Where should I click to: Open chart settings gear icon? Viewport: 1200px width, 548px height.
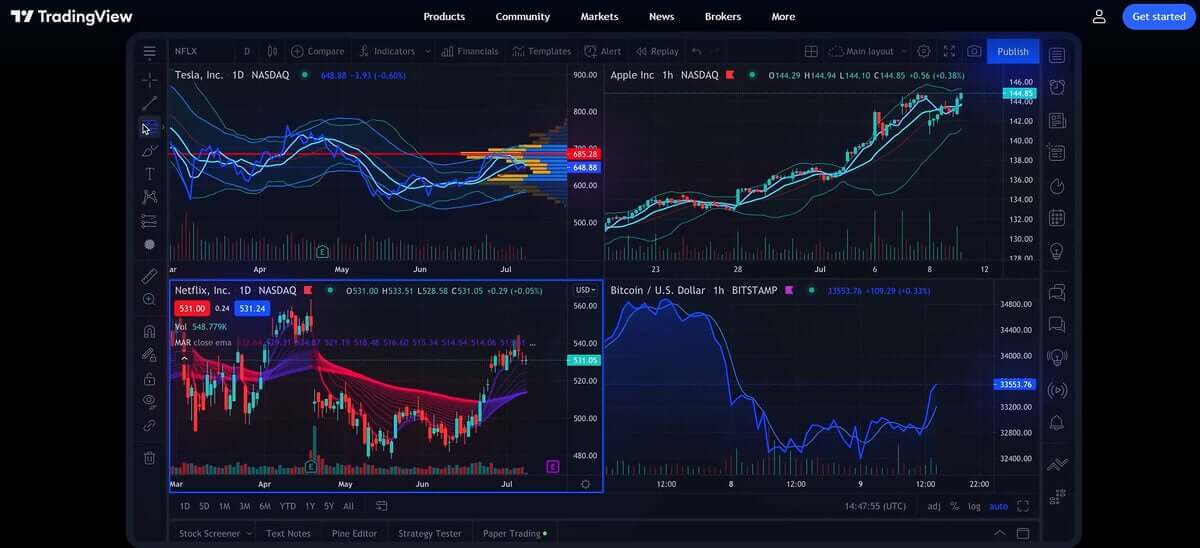(x=923, y=51)
